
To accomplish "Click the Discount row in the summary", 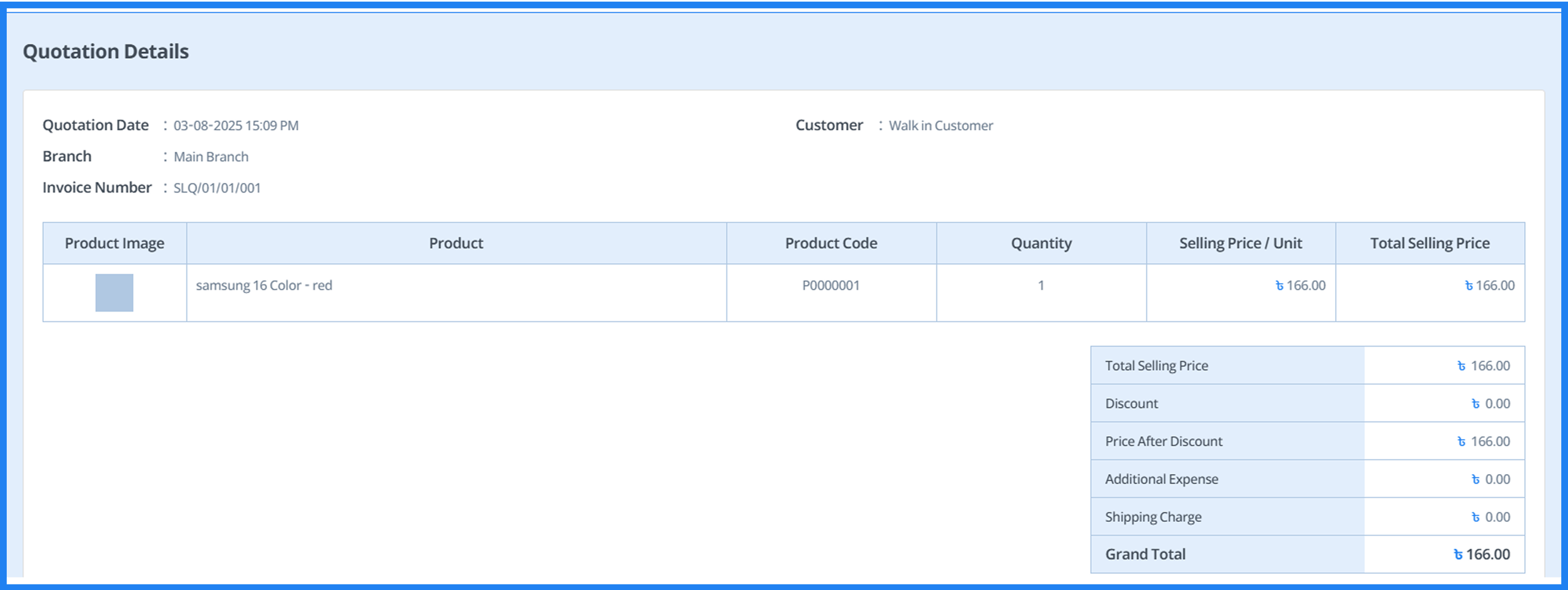I will [x=1131, y=402].
